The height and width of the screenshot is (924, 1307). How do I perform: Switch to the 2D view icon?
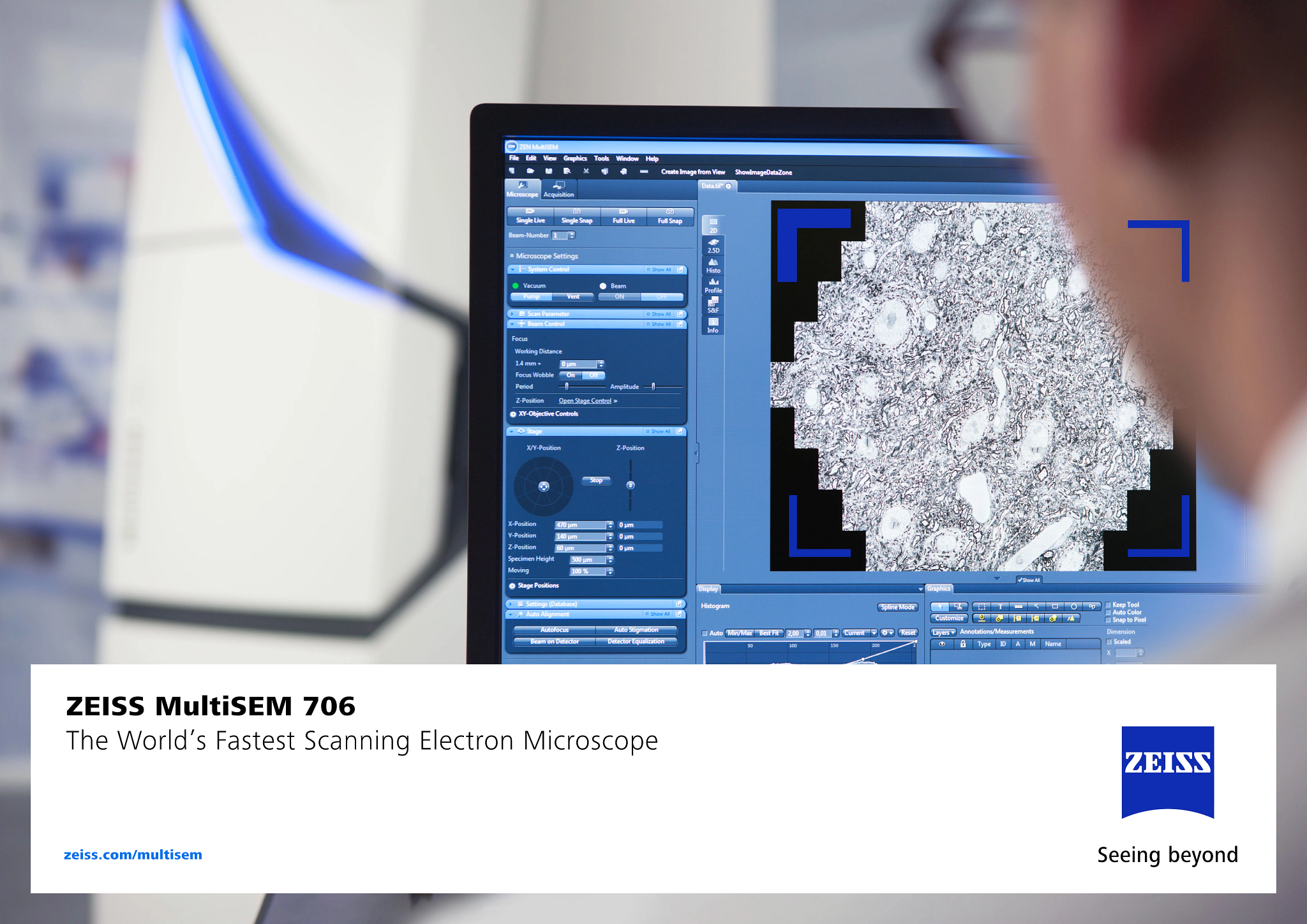click(713, 225)
